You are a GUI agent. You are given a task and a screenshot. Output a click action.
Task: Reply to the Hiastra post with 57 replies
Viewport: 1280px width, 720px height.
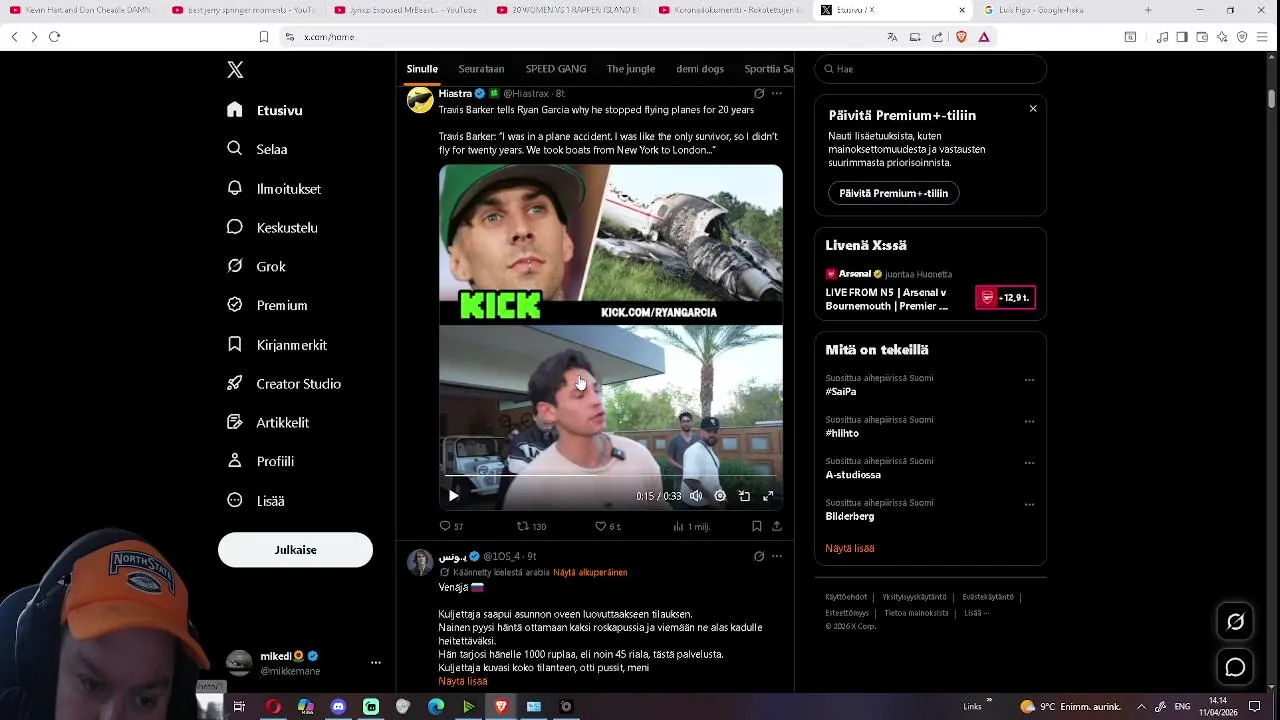pyautogui.click(x=451, y=526)
